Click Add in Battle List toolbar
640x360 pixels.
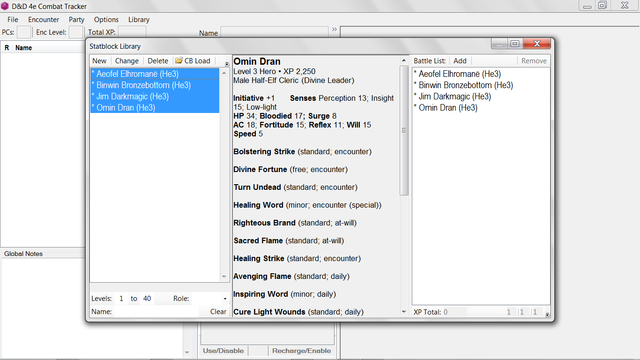[460, 61]
